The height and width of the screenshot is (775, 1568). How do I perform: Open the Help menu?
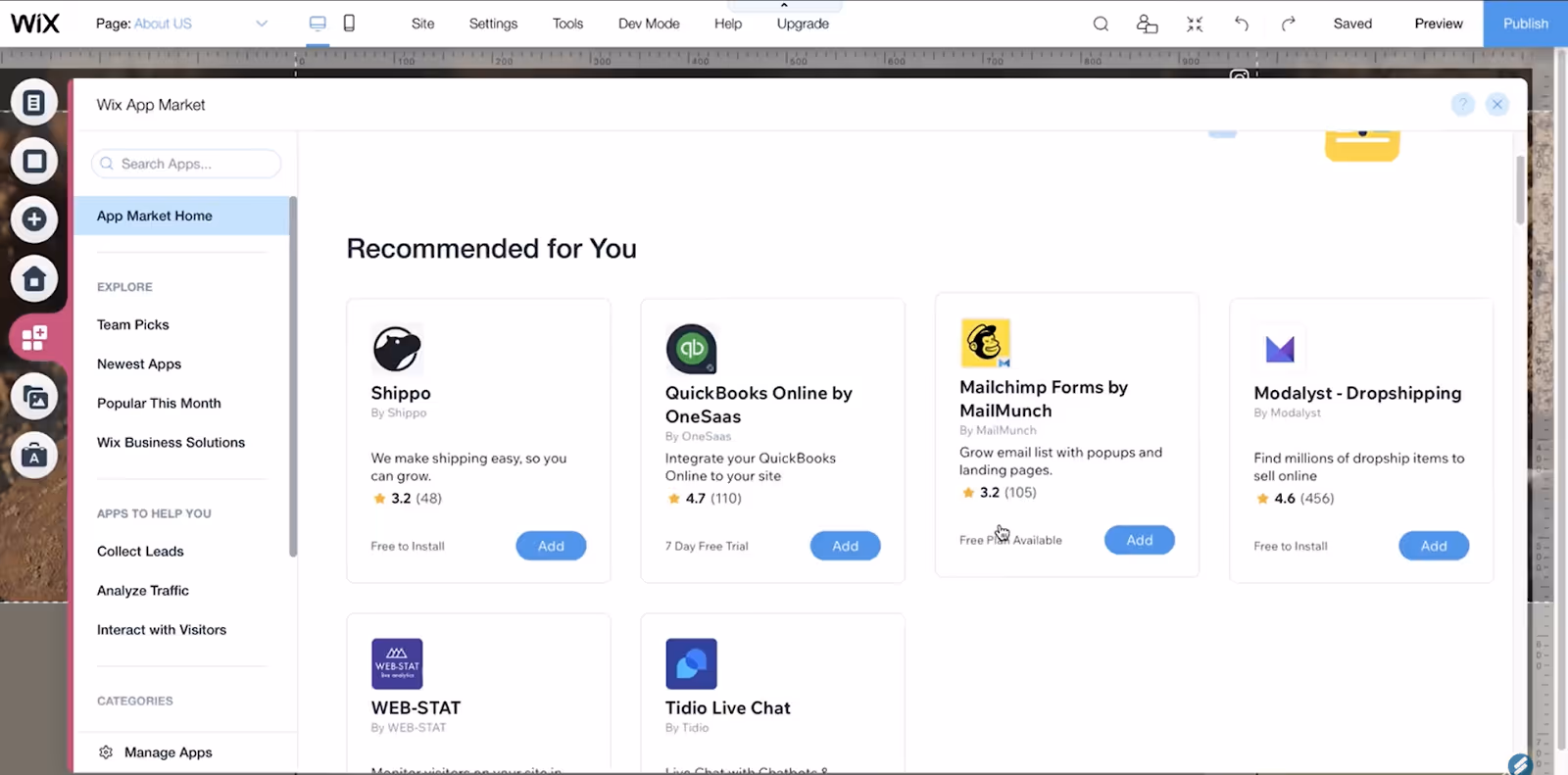pyautogui.click(x=728, y=24)
